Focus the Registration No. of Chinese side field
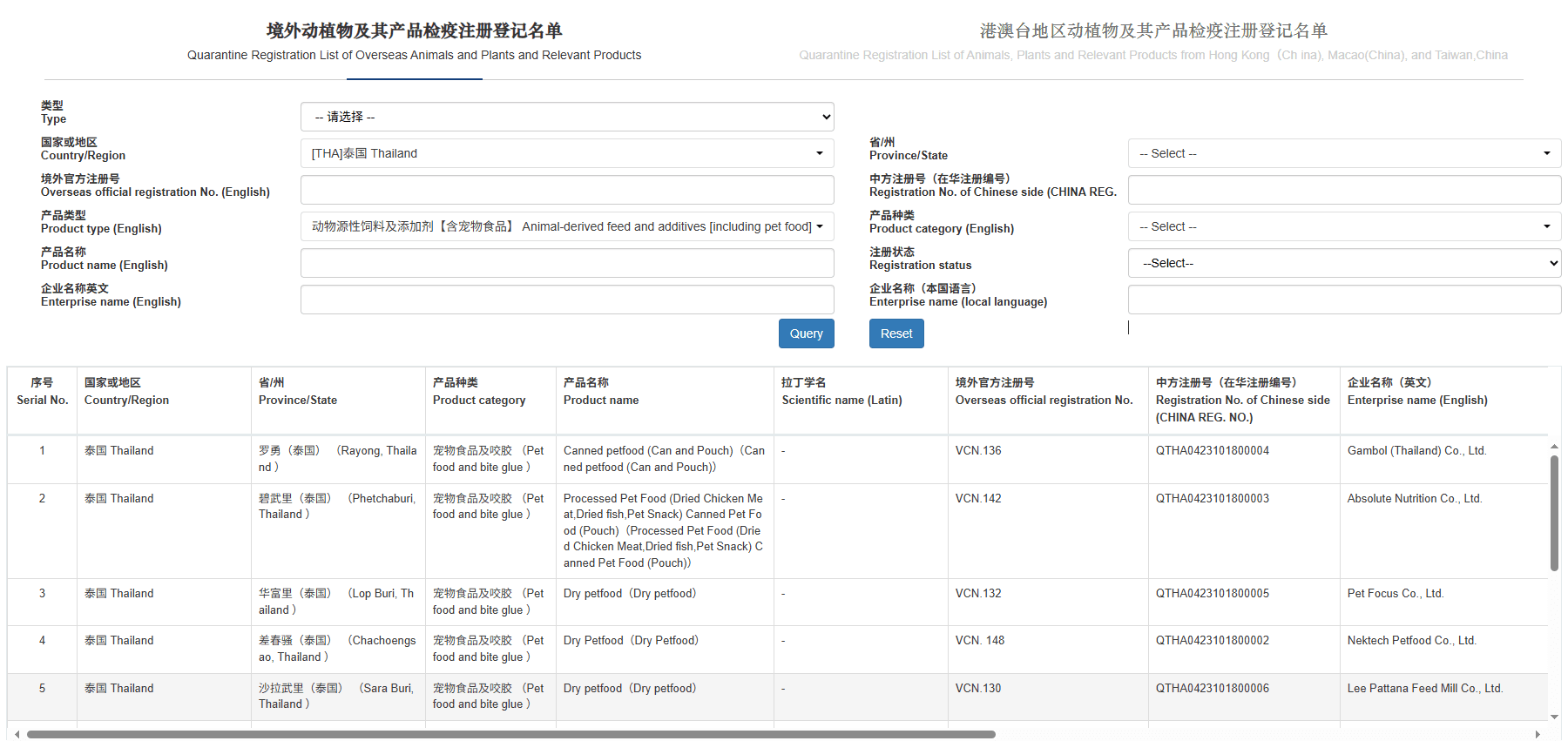The height and width of the screenshot is (741, 1568). click(1343, 190)
